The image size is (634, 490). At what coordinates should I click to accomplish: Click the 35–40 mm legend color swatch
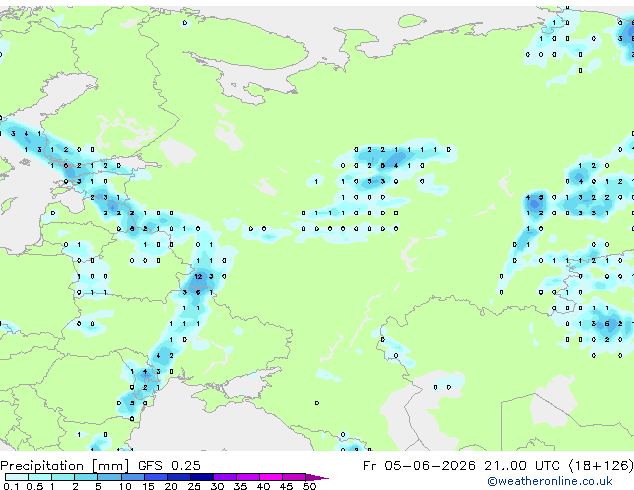pos(248,477)
